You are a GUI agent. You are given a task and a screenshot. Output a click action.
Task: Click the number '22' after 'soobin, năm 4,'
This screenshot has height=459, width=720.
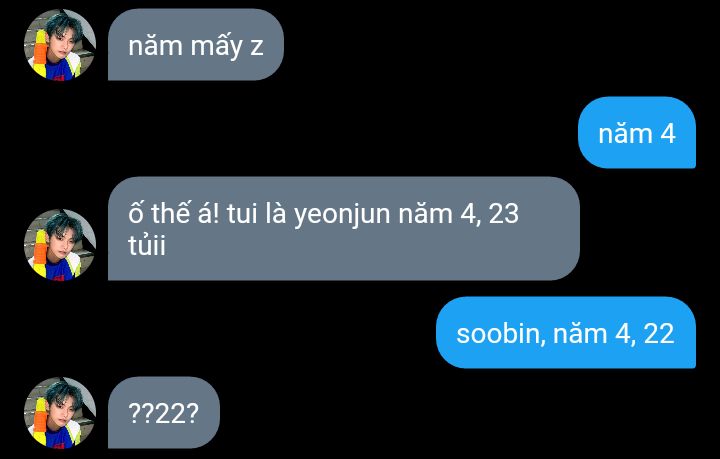[x=658, y=334]
